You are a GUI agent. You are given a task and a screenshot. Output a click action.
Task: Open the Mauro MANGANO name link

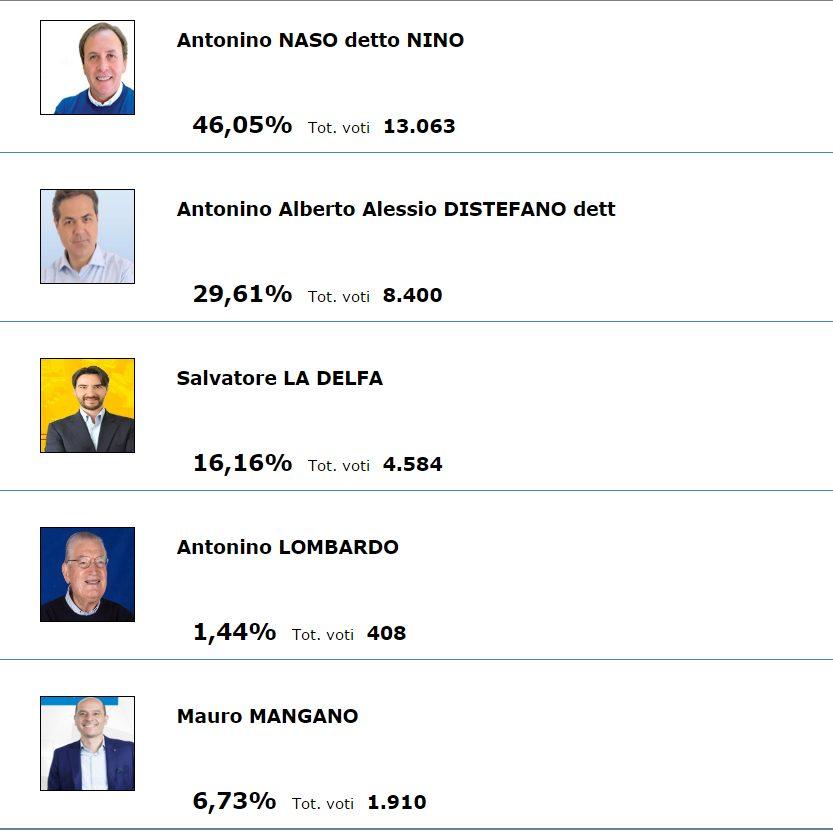point(267,717)
